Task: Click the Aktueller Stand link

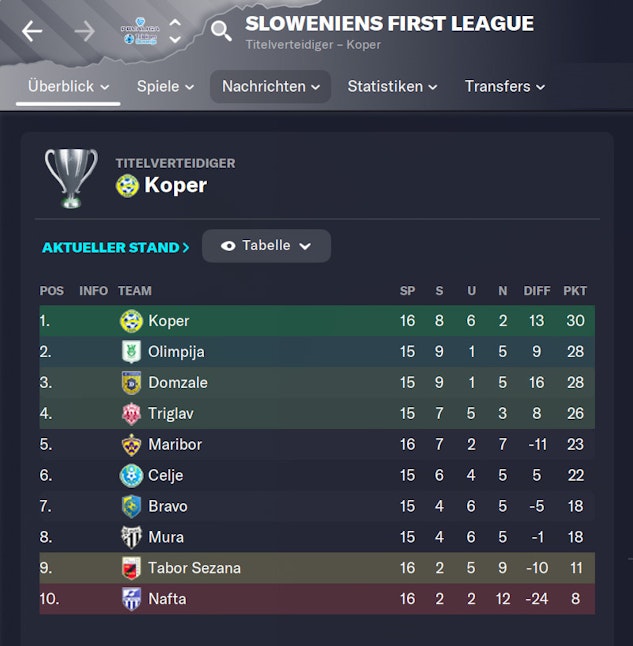Action: click(x=115, y=247)
